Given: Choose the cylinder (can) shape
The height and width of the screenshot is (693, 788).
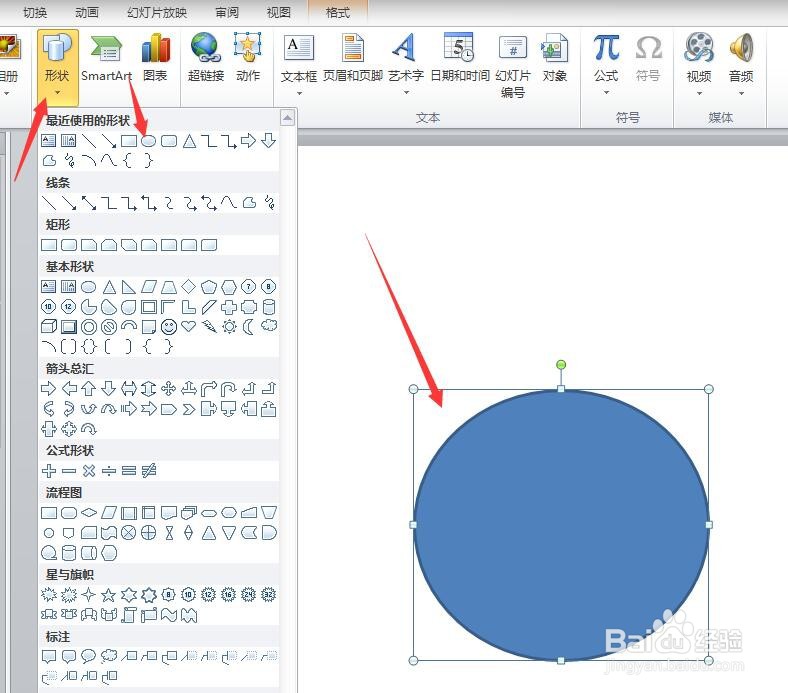Looking at the screenshot, I should pos(269,307).
